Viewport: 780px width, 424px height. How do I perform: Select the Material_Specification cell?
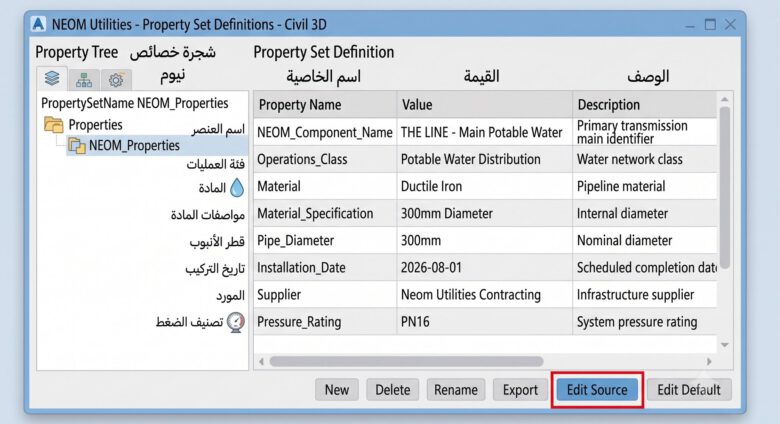(x=325, y=213)
